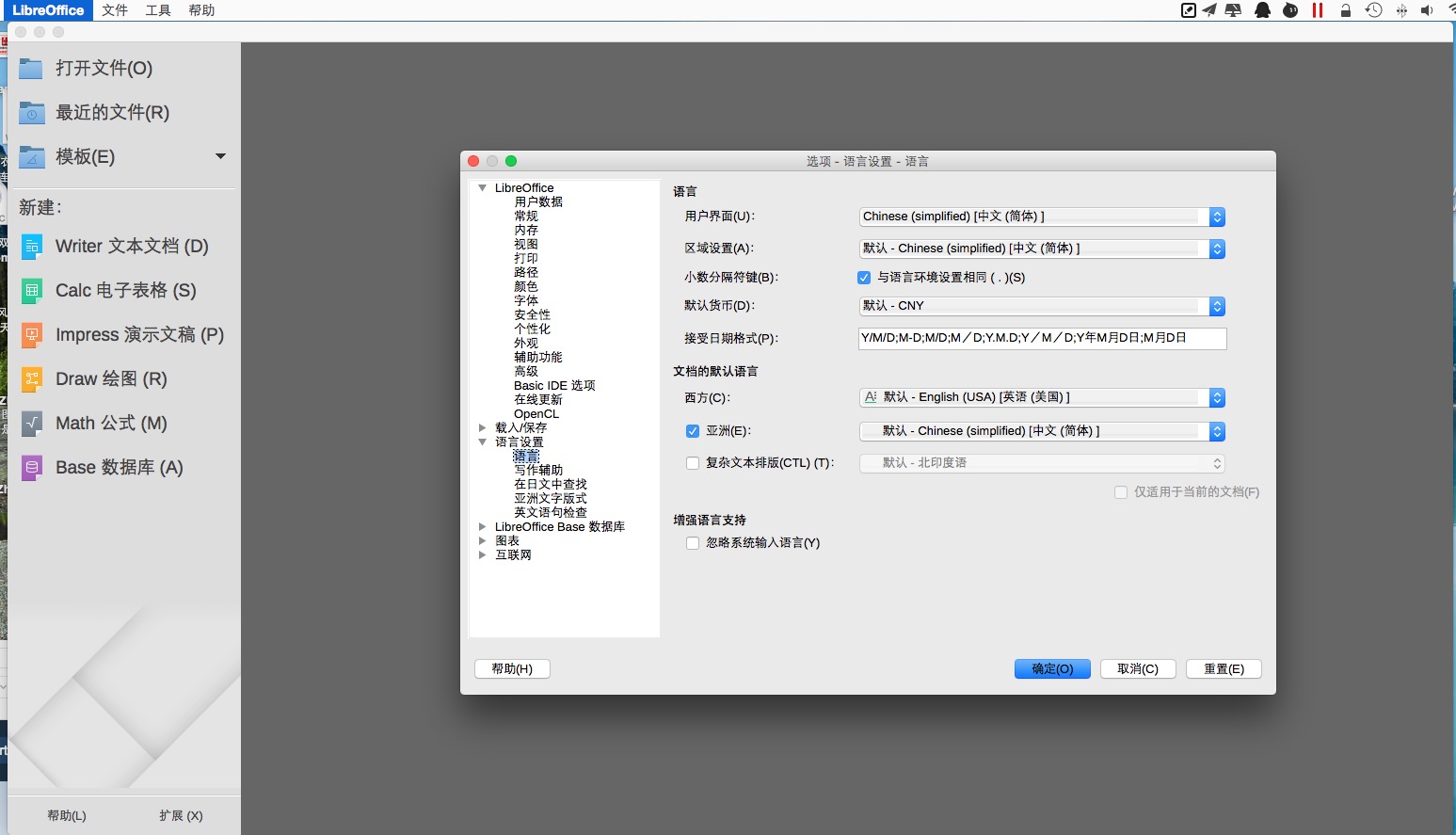Click the Draw 绘图 icon
1456x835 pixels.
(x=32, y=379)
